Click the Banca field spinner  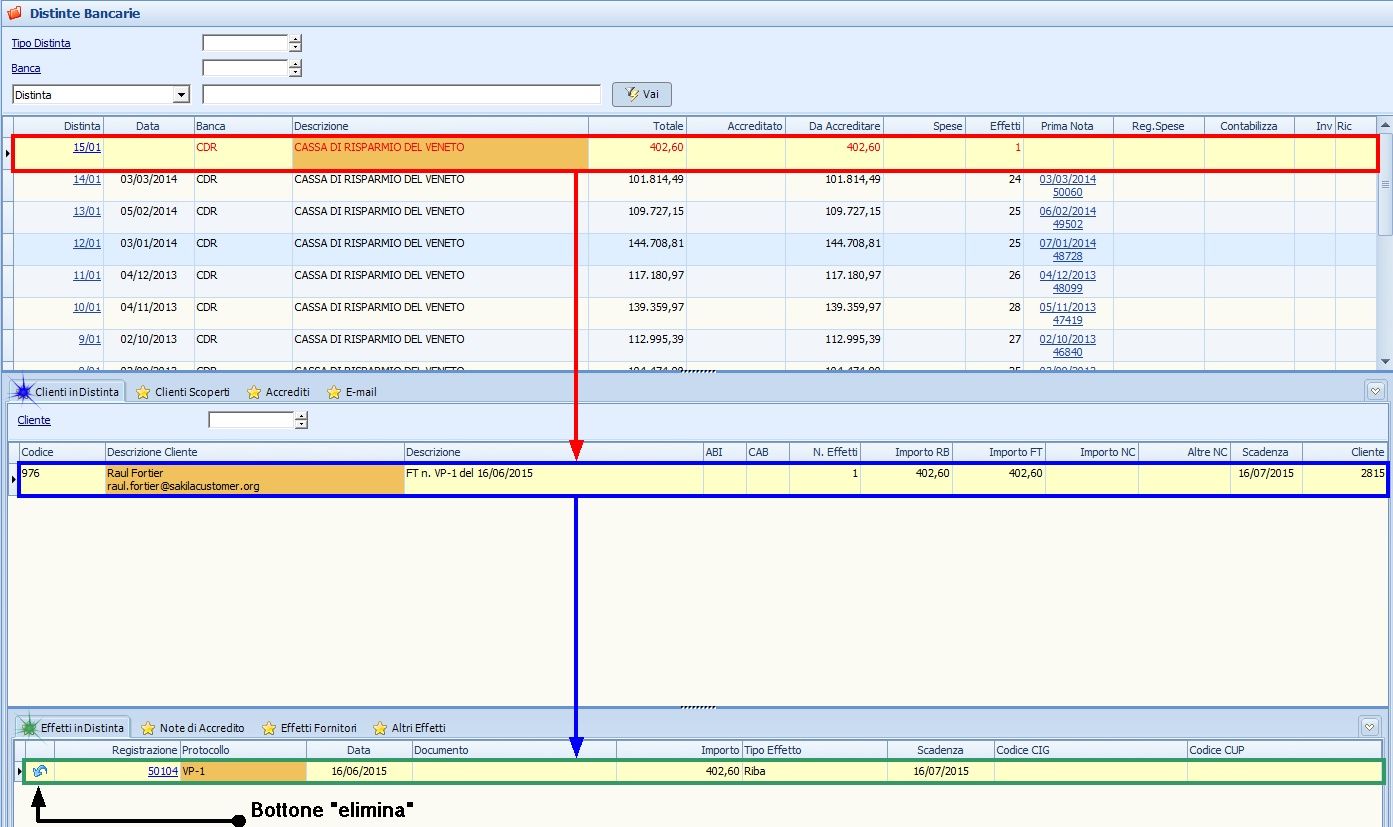295,68
